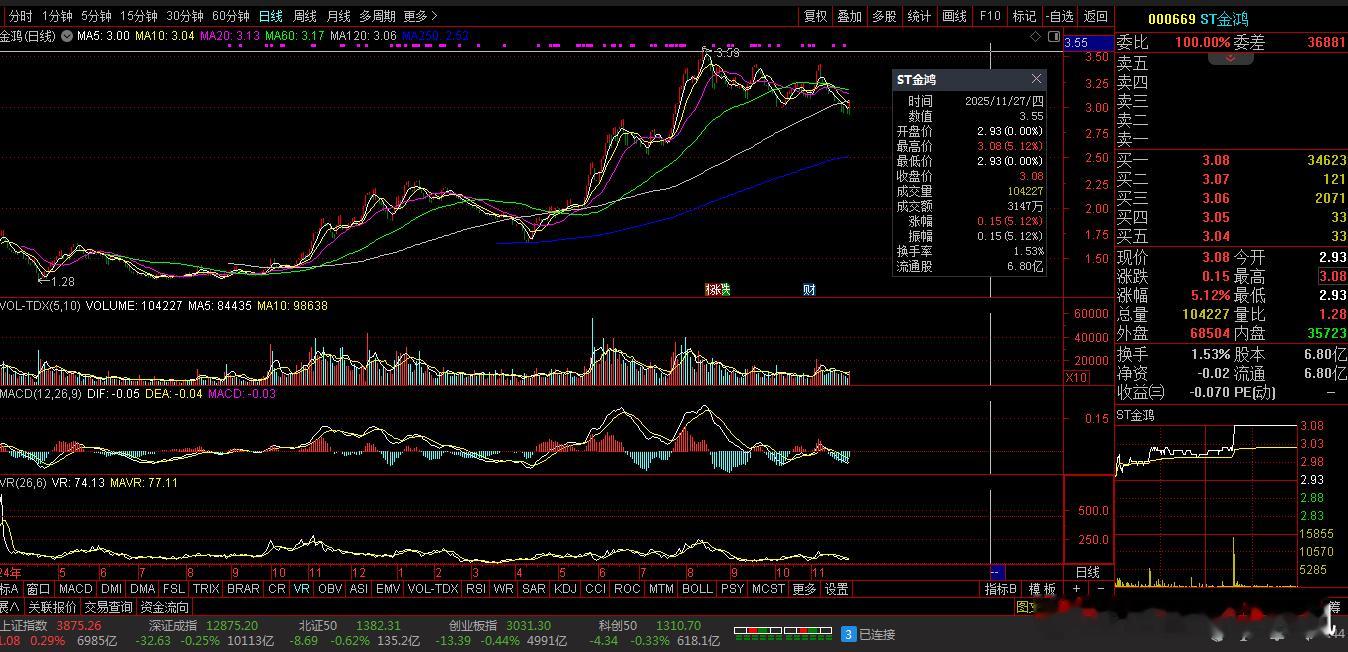Toggle 叠加 overlay mode
Image resolution: width=1348 pixels, height=652 pixels.
tap(849, 16)
